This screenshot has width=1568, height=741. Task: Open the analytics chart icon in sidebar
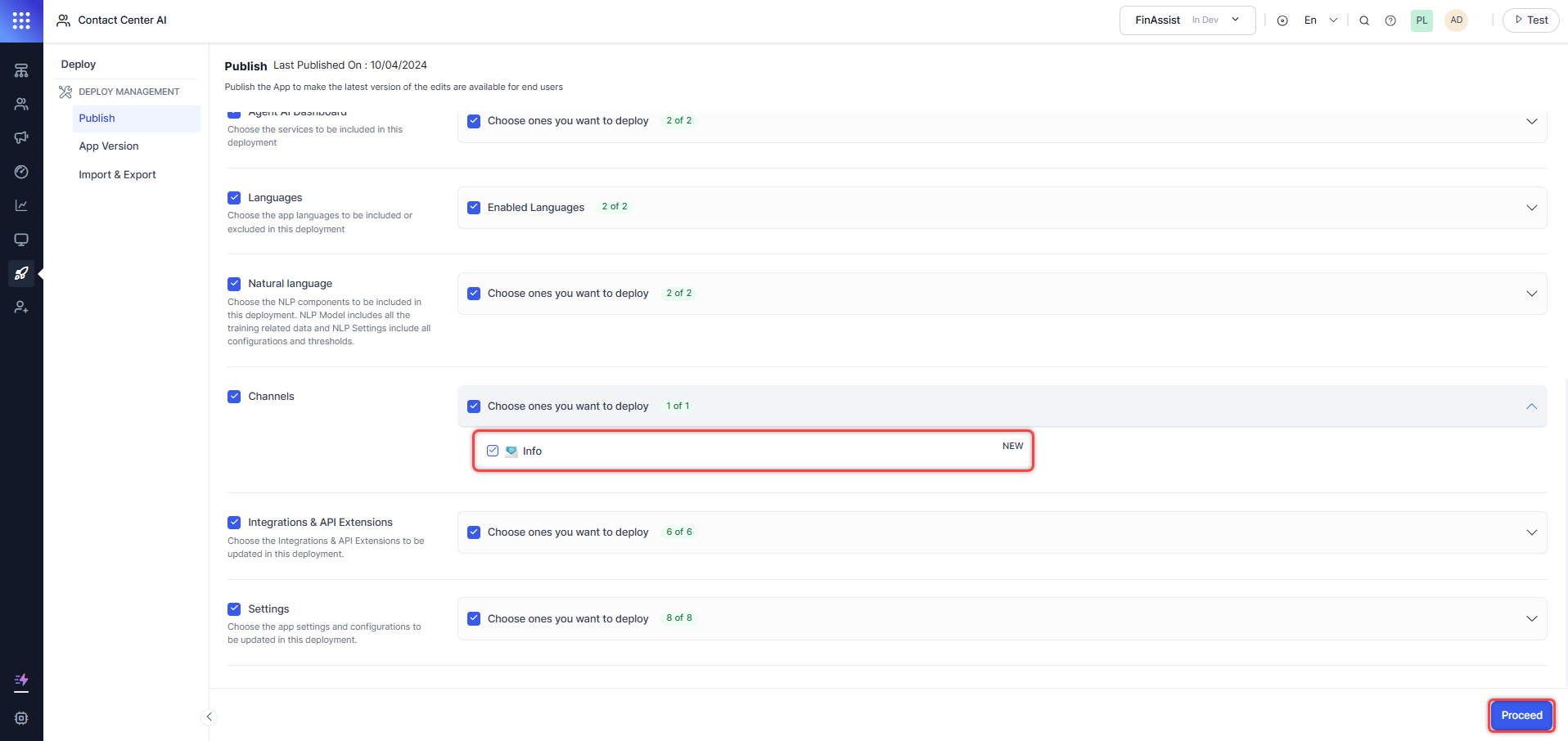[x=21, y=205]
